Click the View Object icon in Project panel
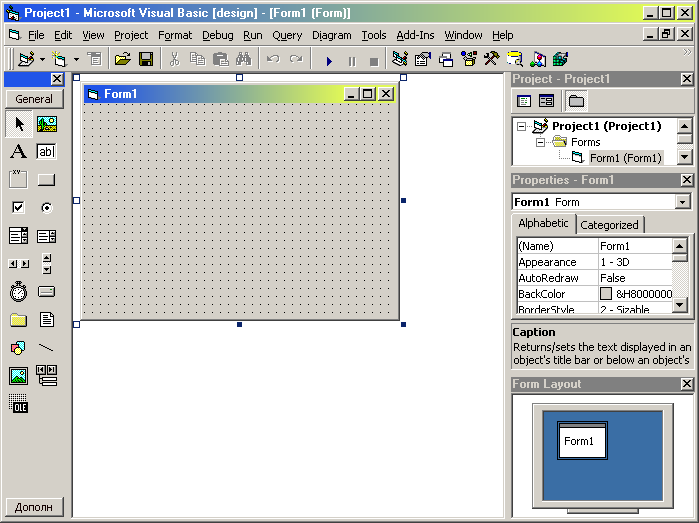 point(546,101)
